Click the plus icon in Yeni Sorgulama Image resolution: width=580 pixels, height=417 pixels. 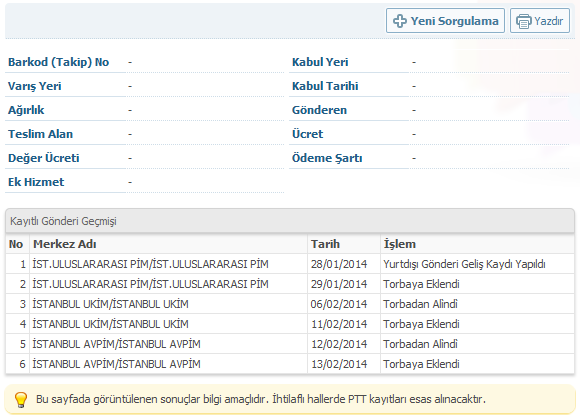[x=399, y=21]
